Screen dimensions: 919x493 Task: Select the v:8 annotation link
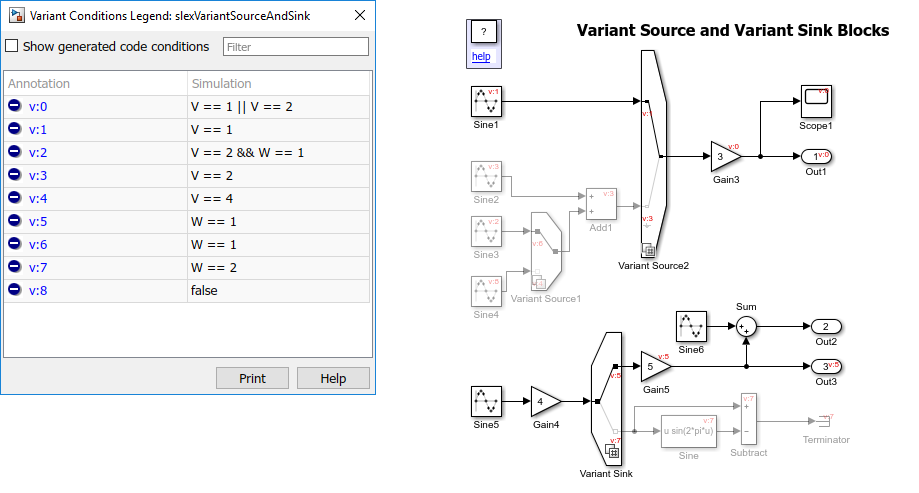[38, 290]
